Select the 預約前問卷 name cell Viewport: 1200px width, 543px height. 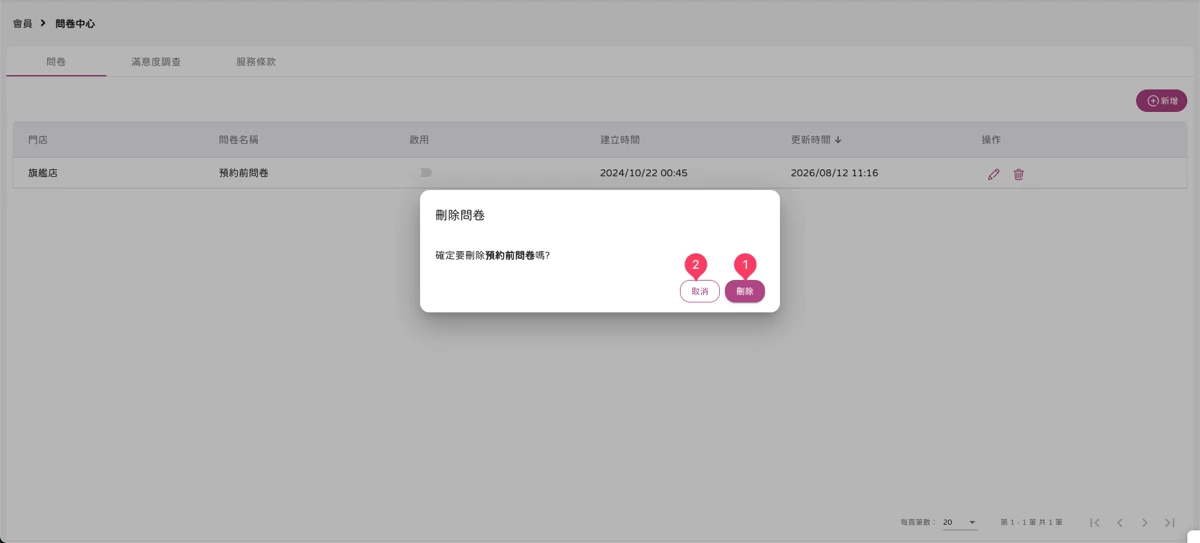pyautogui.click(x=243, y=173)
